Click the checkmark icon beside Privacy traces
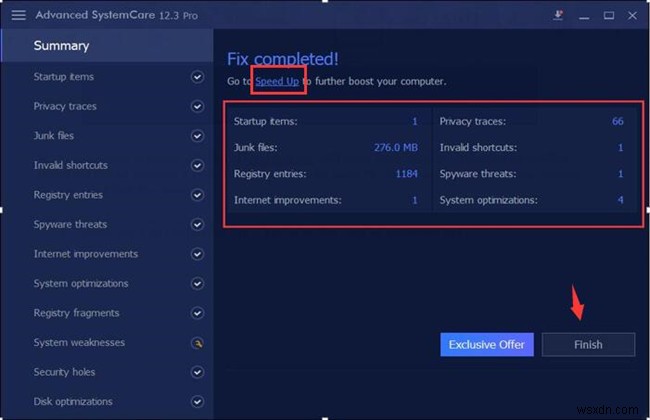650x420 pixels. 197,106
